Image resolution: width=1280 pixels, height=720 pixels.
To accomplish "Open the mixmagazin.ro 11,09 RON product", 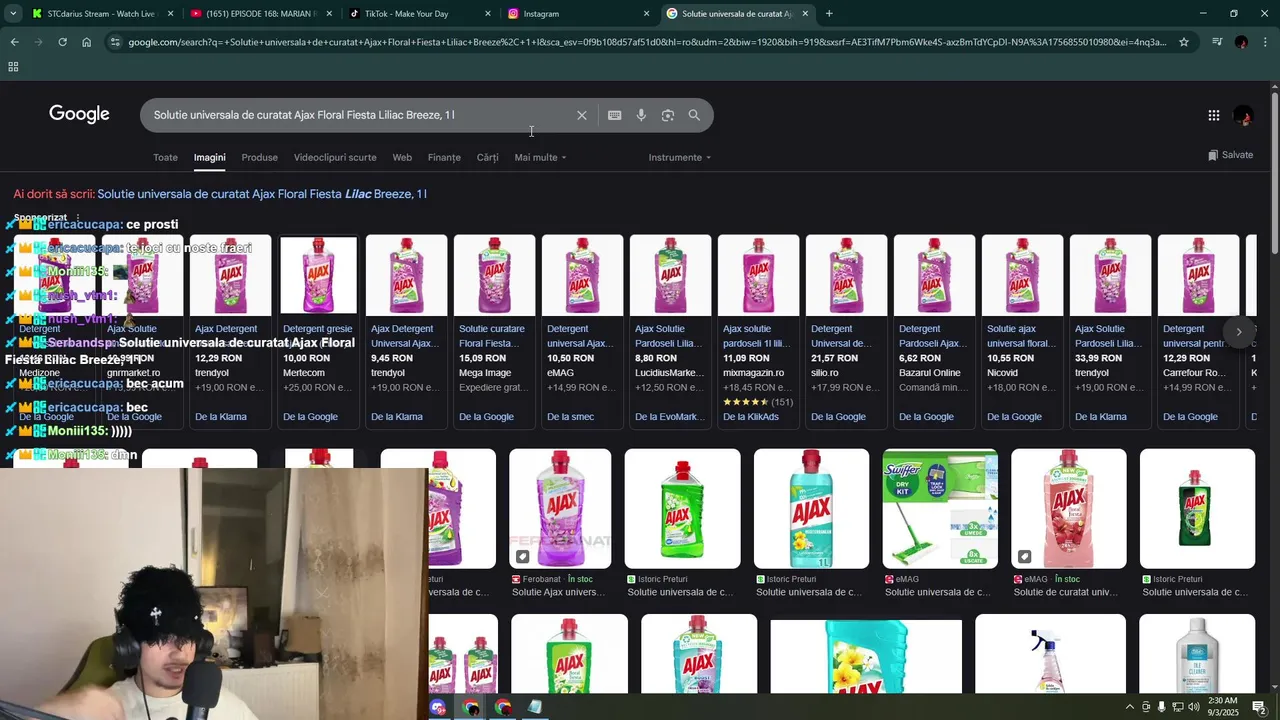I will pos(758,330).
